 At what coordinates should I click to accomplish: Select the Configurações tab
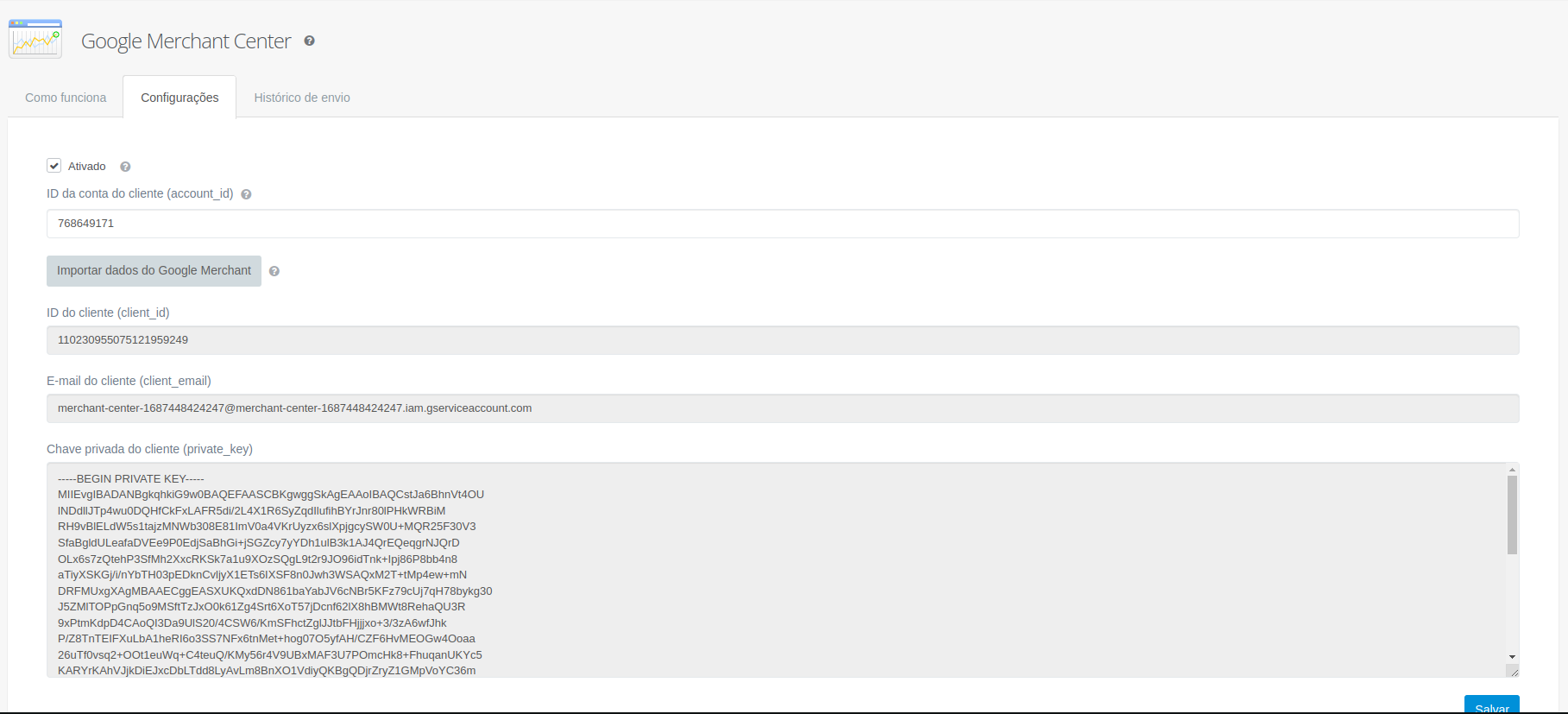(179, 98)
